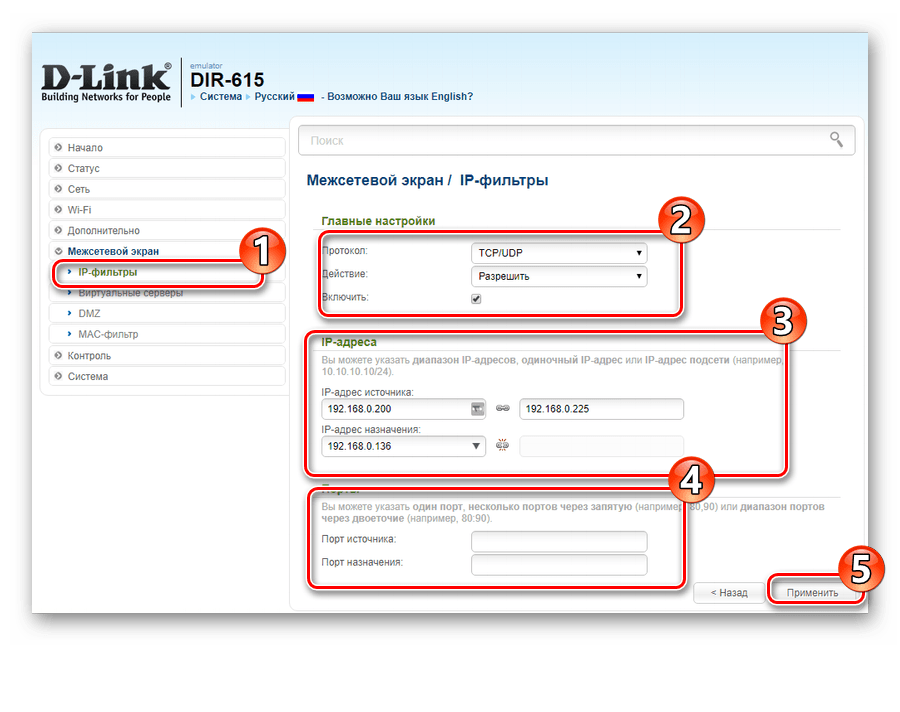Click the Начало bullet icon
Viewport: 900px width, 712px height.
point(58,148)
